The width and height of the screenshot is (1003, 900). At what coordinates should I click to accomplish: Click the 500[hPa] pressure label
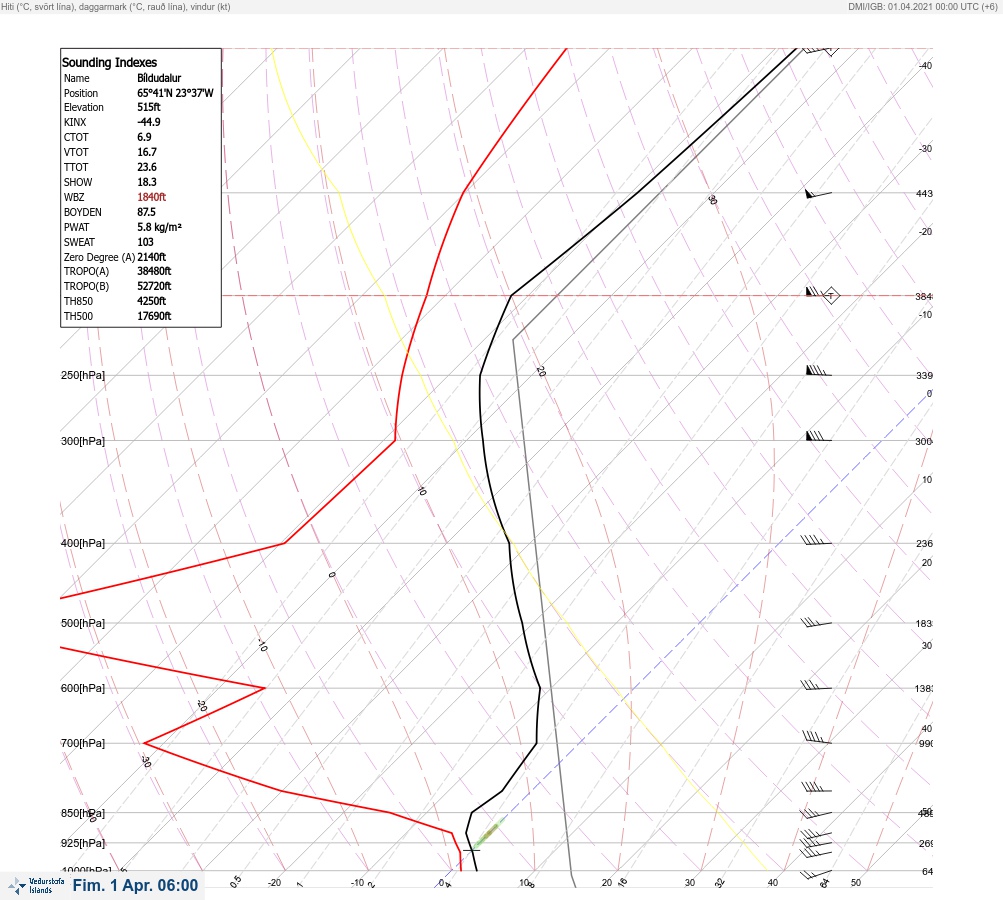(83, 623)
